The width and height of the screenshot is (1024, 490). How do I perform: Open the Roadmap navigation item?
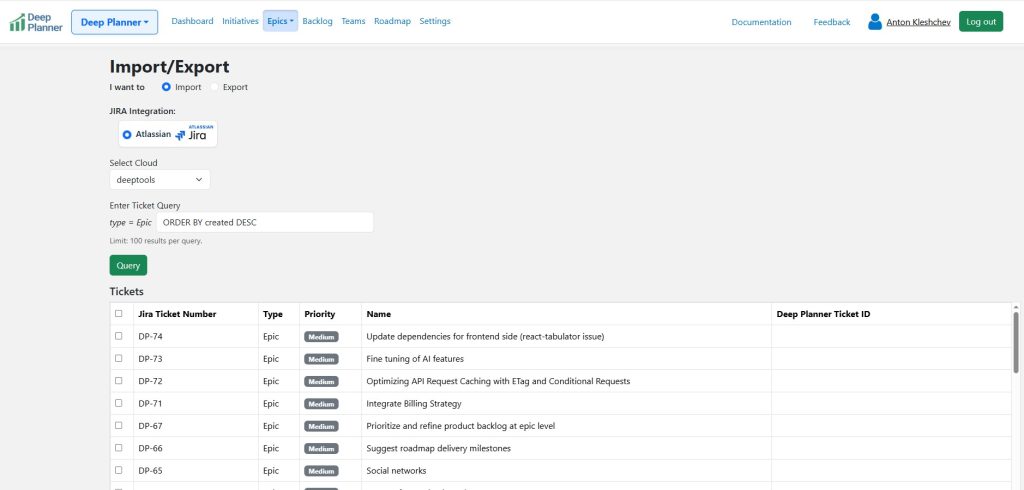point(392,21)
